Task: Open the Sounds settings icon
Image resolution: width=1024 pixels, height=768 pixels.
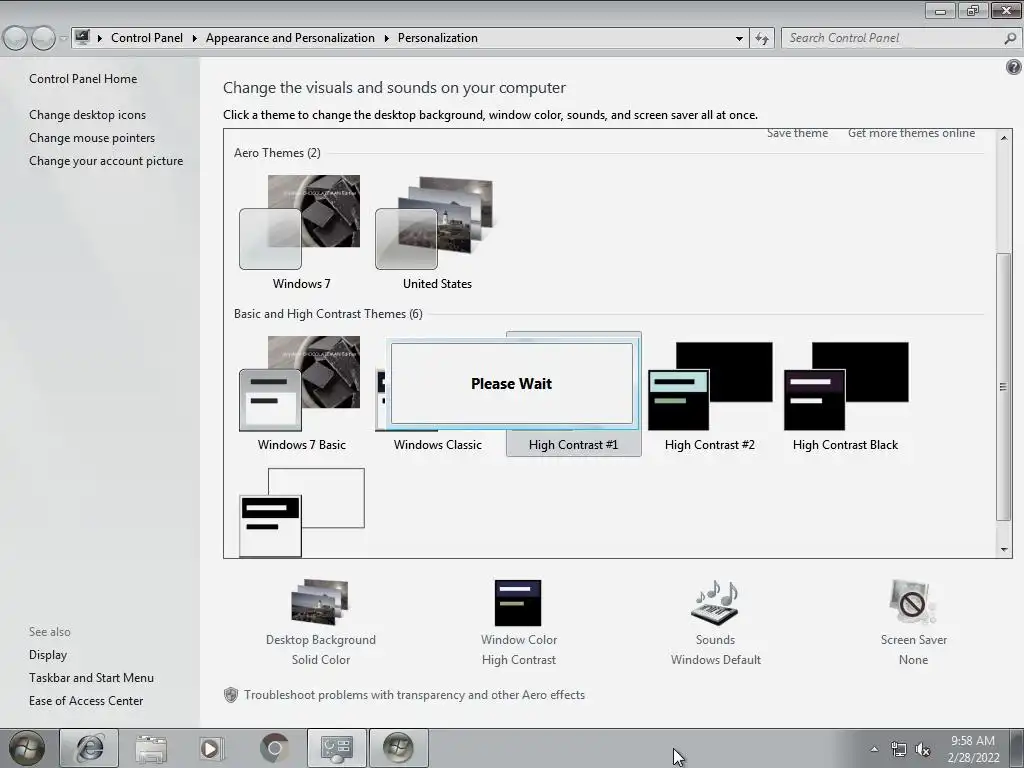Action: coord(715,602)
